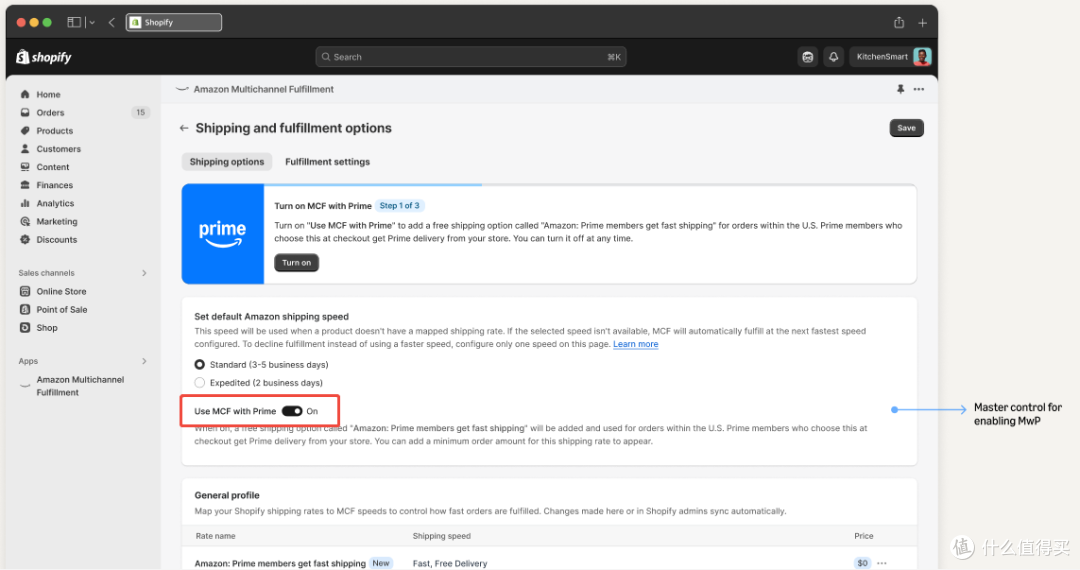
Task: Select Standard (3-5 business days) radio
Action: pos(200,365)
